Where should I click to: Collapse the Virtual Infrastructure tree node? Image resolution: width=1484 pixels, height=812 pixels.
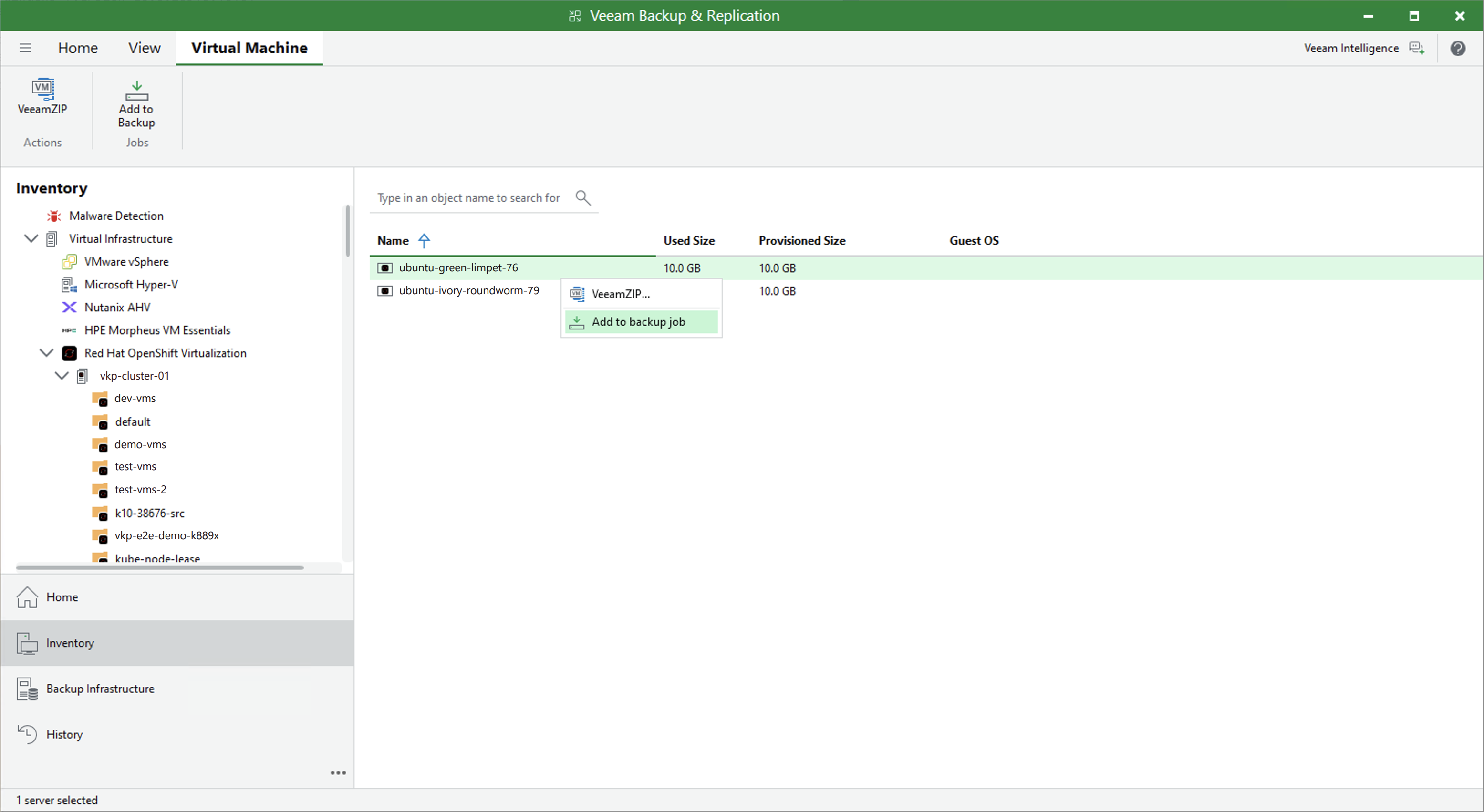click(31, 238)
